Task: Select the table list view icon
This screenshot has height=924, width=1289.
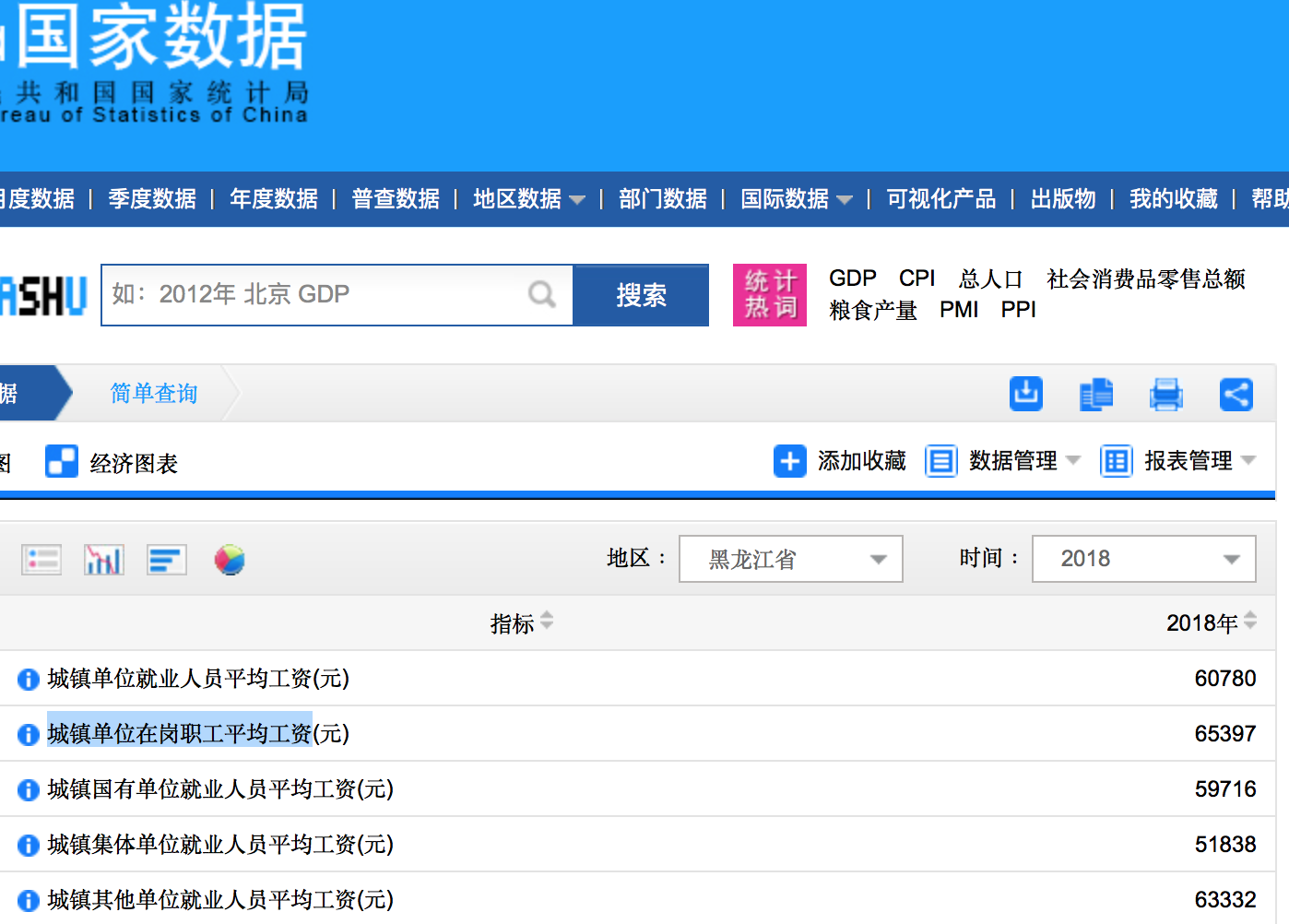Action: click(41, 560)
